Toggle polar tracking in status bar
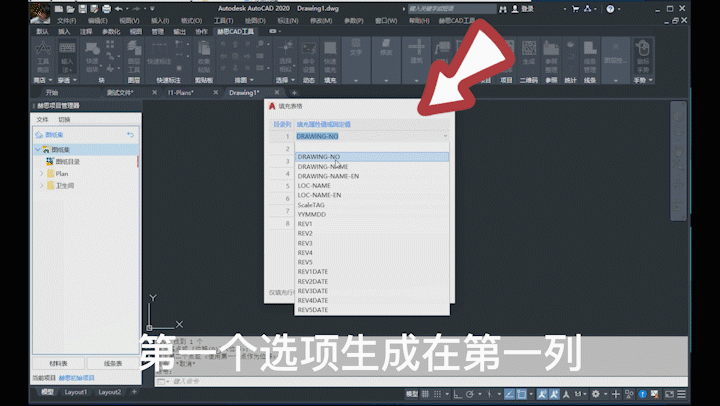720x406 pixels. (470, 394)
